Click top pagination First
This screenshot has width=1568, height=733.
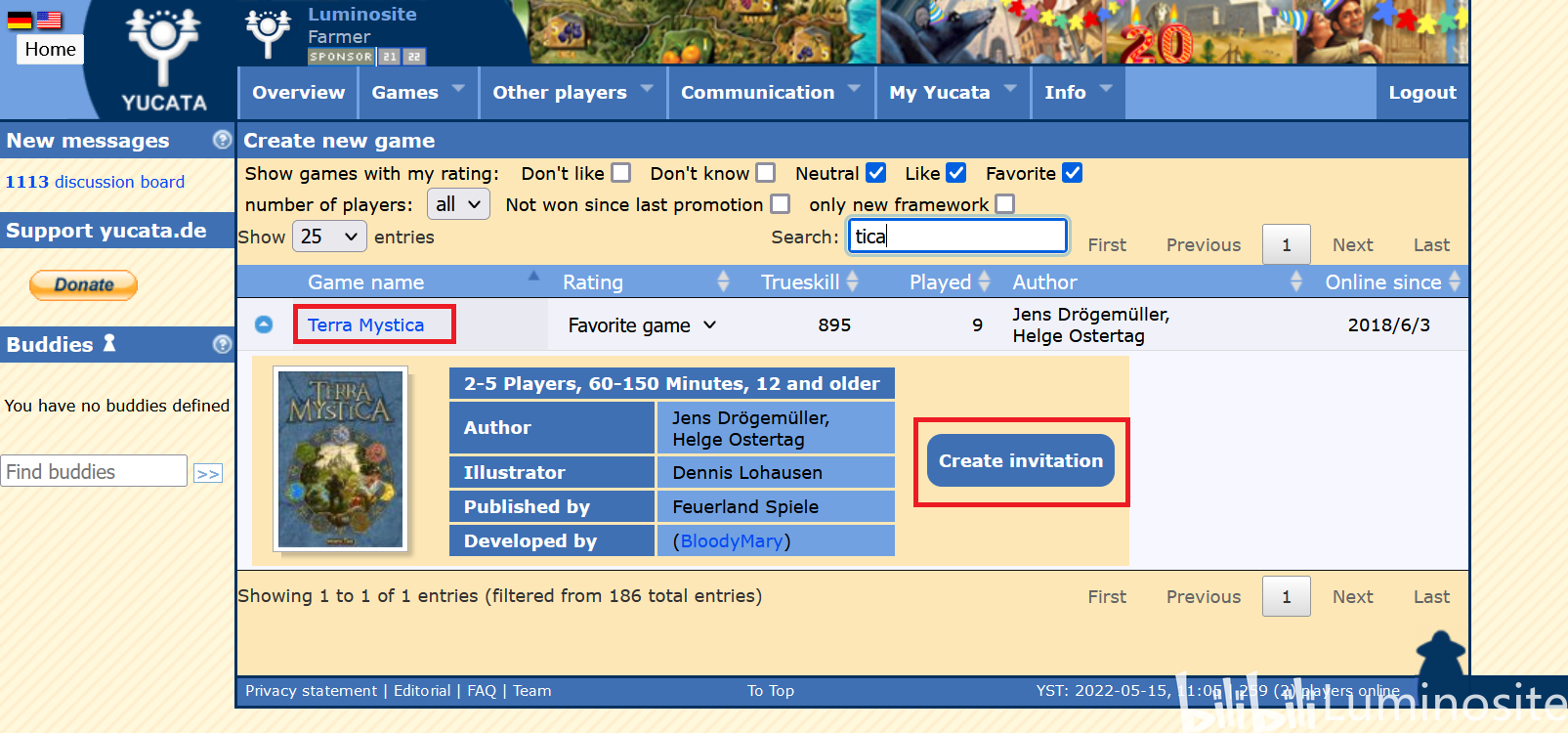[x=1107, y=244]
